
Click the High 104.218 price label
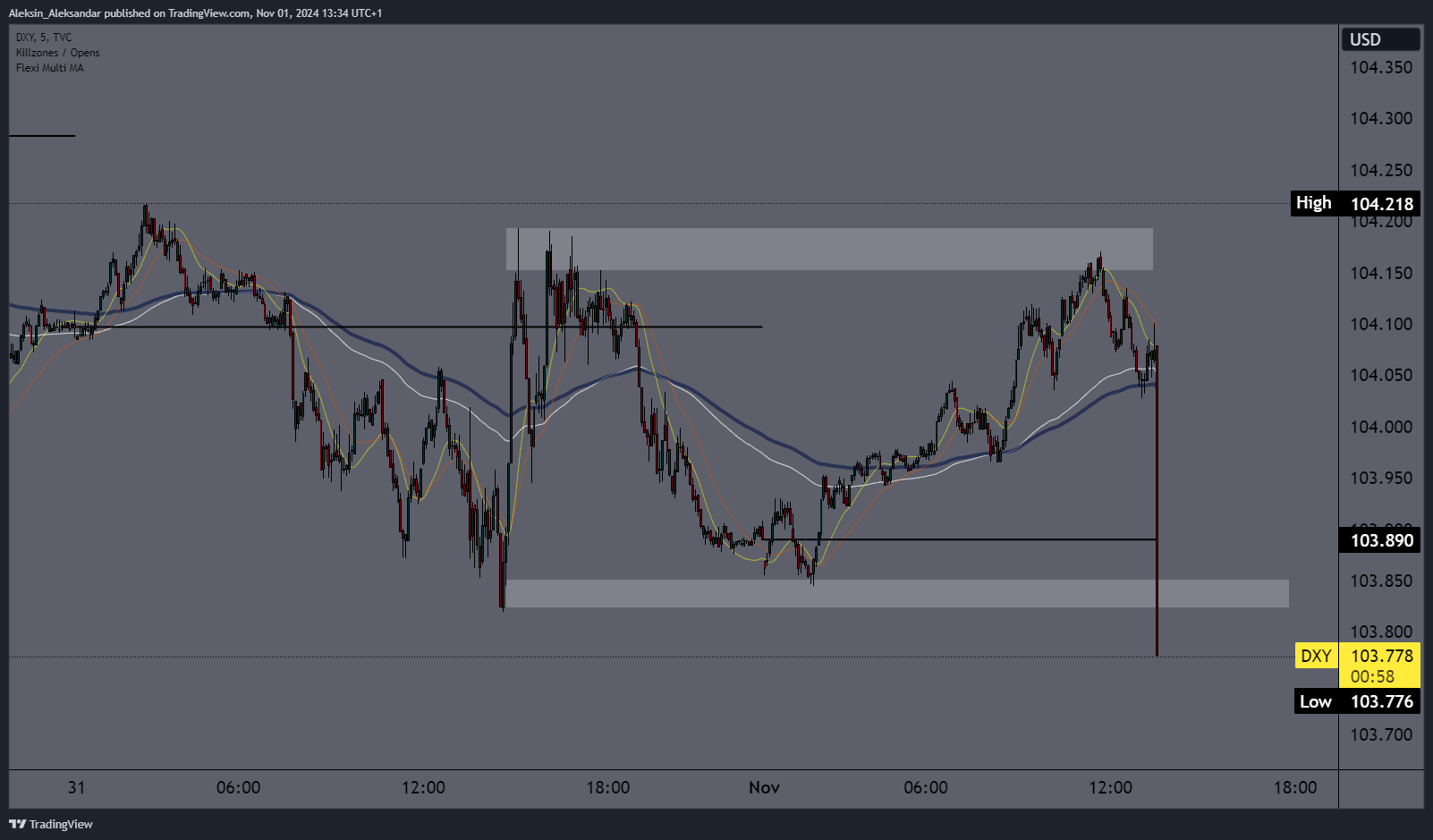click(1355, 203)
